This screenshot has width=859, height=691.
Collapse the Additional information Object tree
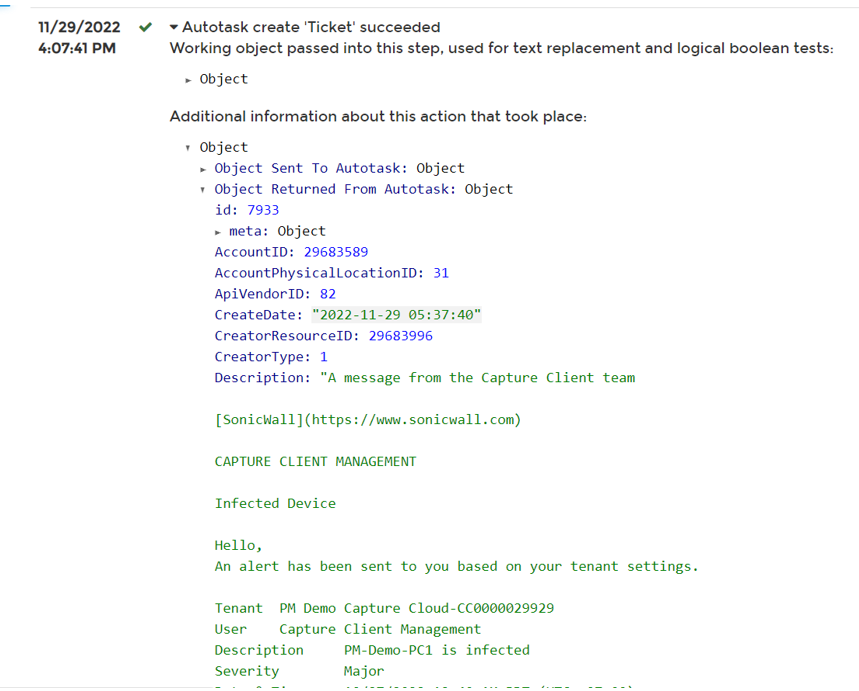[189, 148]
